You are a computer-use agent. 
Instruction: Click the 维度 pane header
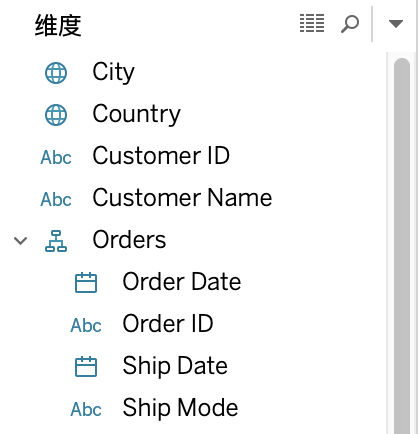58,25
